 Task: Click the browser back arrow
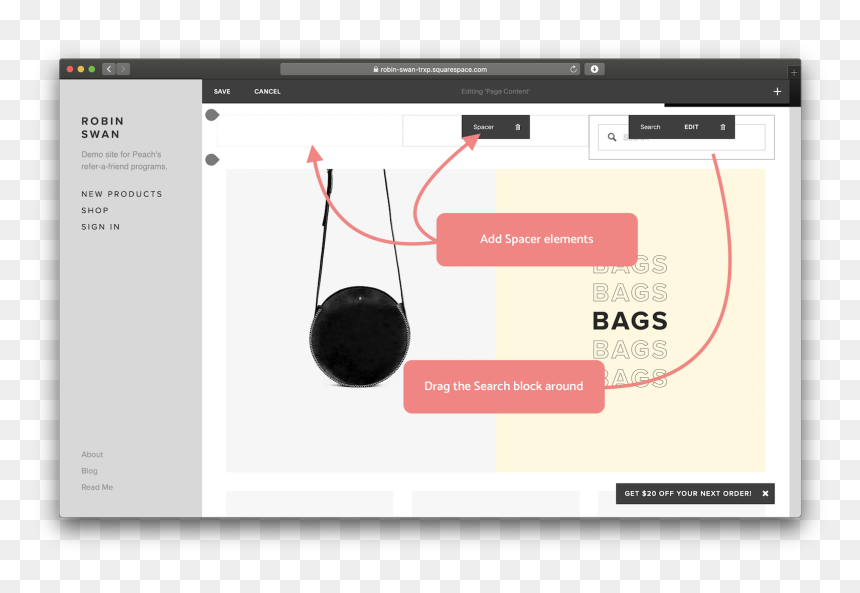tap(109, 69)
